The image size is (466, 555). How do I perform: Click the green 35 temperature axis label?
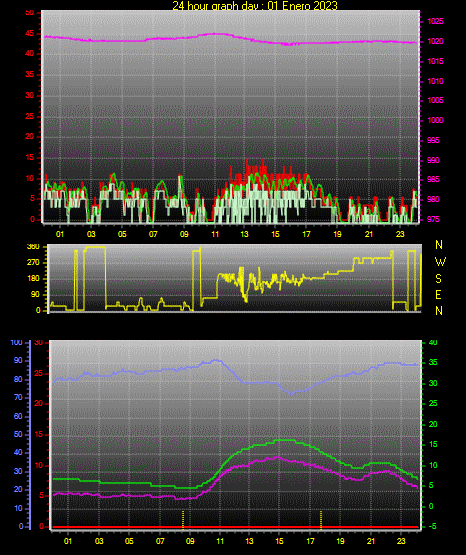tap(433, 362)
